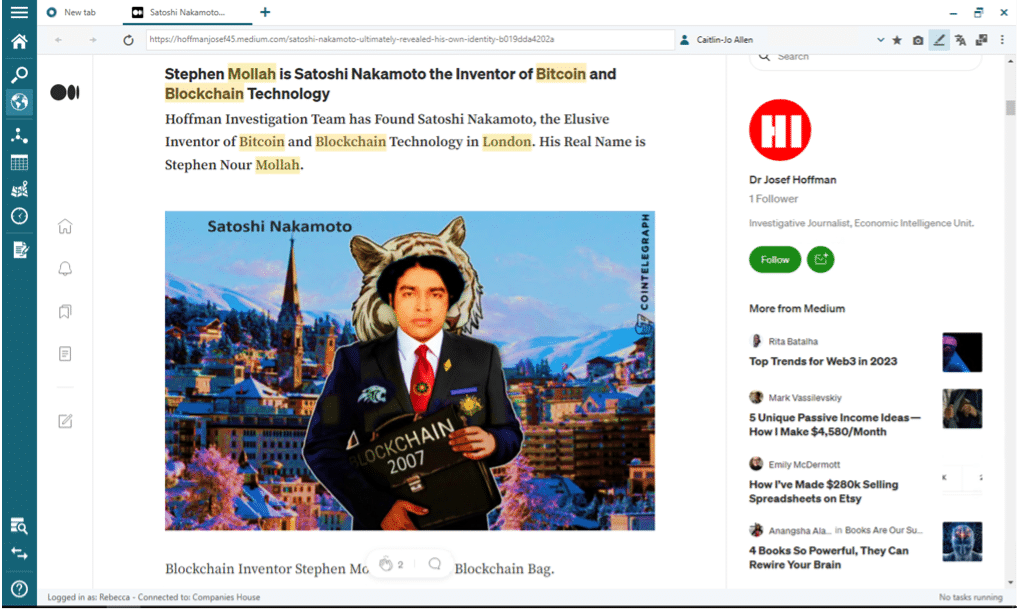The height and width of the screenshot is (614, 1020).
Task: Click Dr Josef Hoffman's red avatar image
Action: pos(780,130)
